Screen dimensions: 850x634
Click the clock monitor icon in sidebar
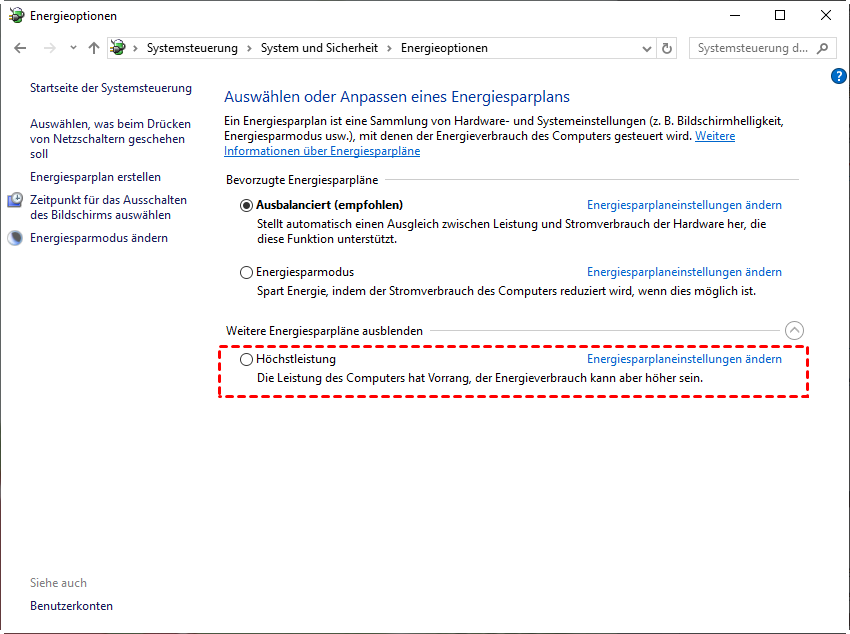(x=15, y=200)
